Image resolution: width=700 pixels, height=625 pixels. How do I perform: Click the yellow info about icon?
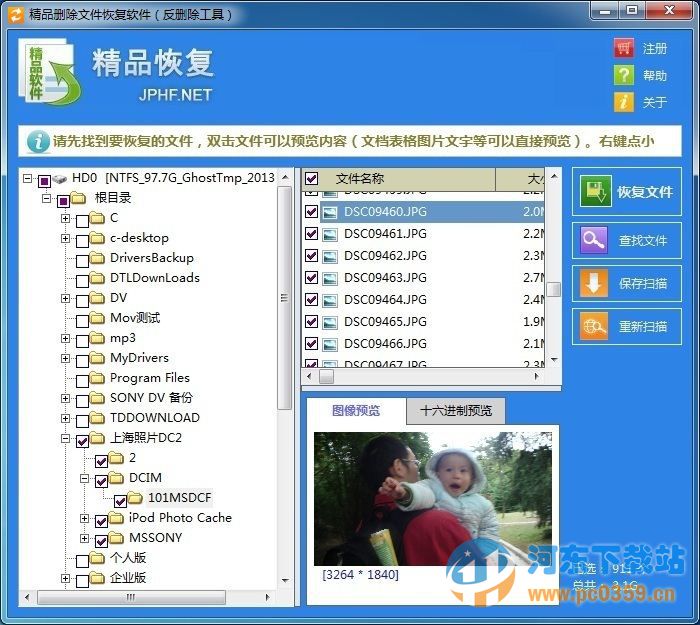pyautogui.click(x=624, y=102)
